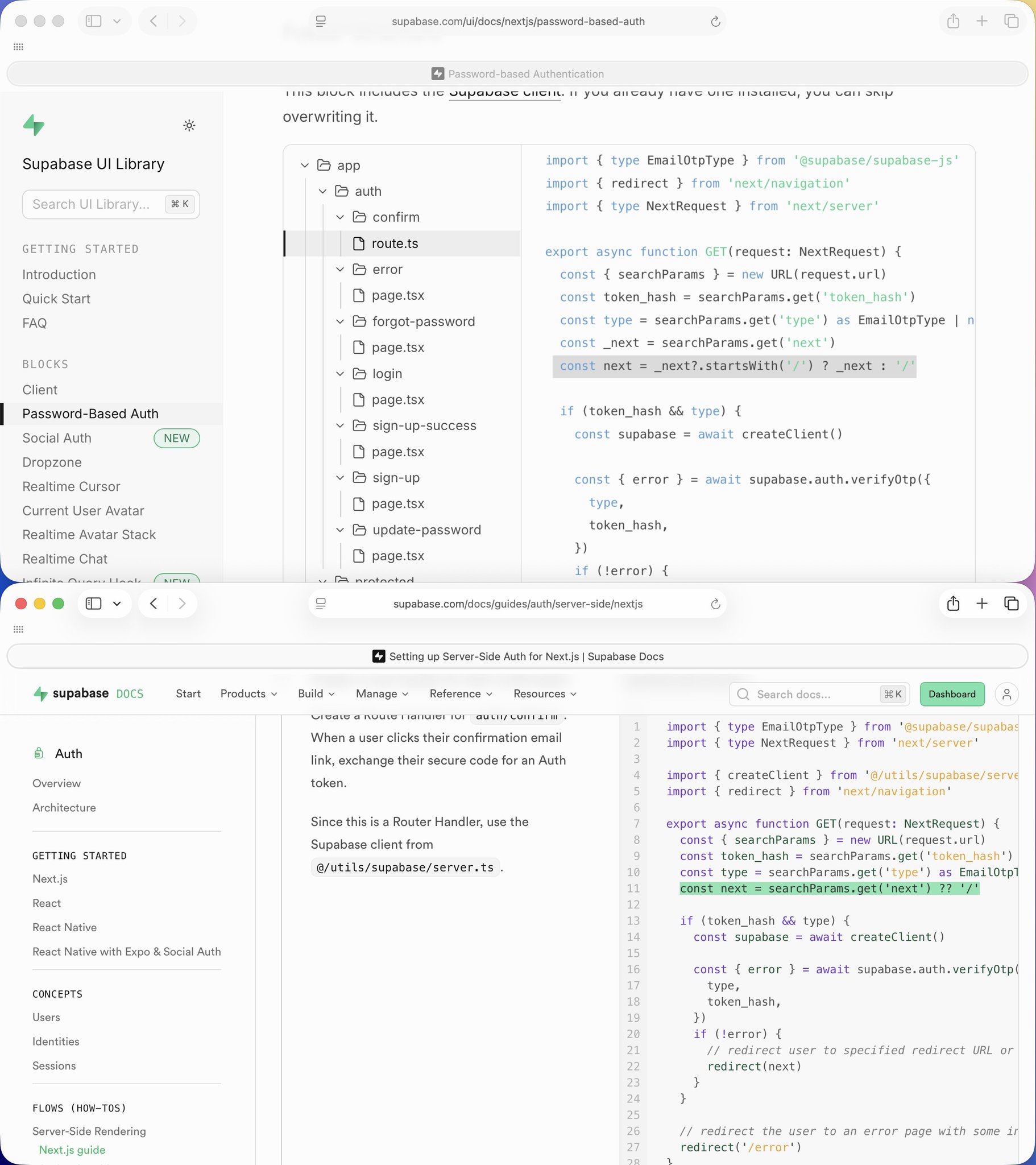Open the Quick Start link
Screen dimensions: 1036x1165
pos(56,299)
